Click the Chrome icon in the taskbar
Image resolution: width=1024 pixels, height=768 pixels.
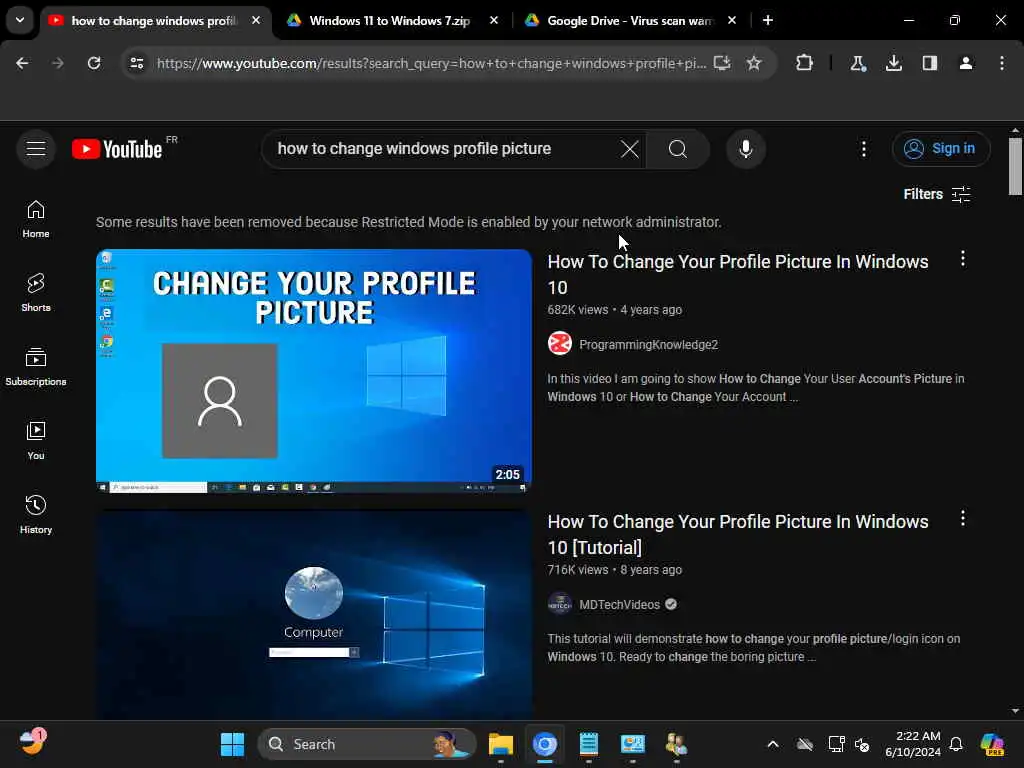pyautogui.click(x=545, y=744)
